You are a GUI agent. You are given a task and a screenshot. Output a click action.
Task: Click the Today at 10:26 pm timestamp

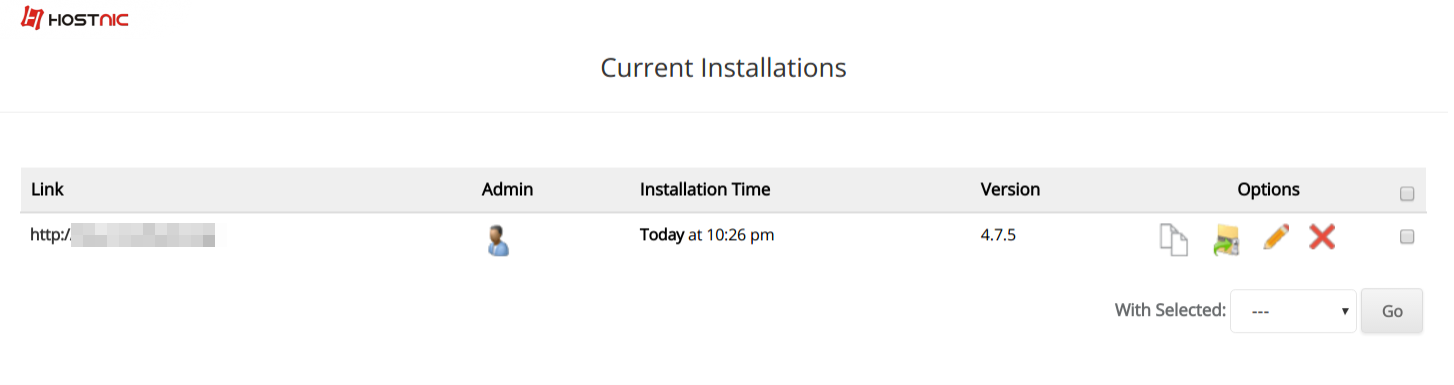pyautogui.click(x=707, y=236)
